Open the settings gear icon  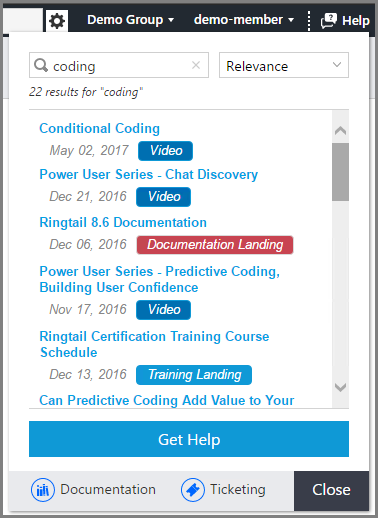tap(57, 21)
